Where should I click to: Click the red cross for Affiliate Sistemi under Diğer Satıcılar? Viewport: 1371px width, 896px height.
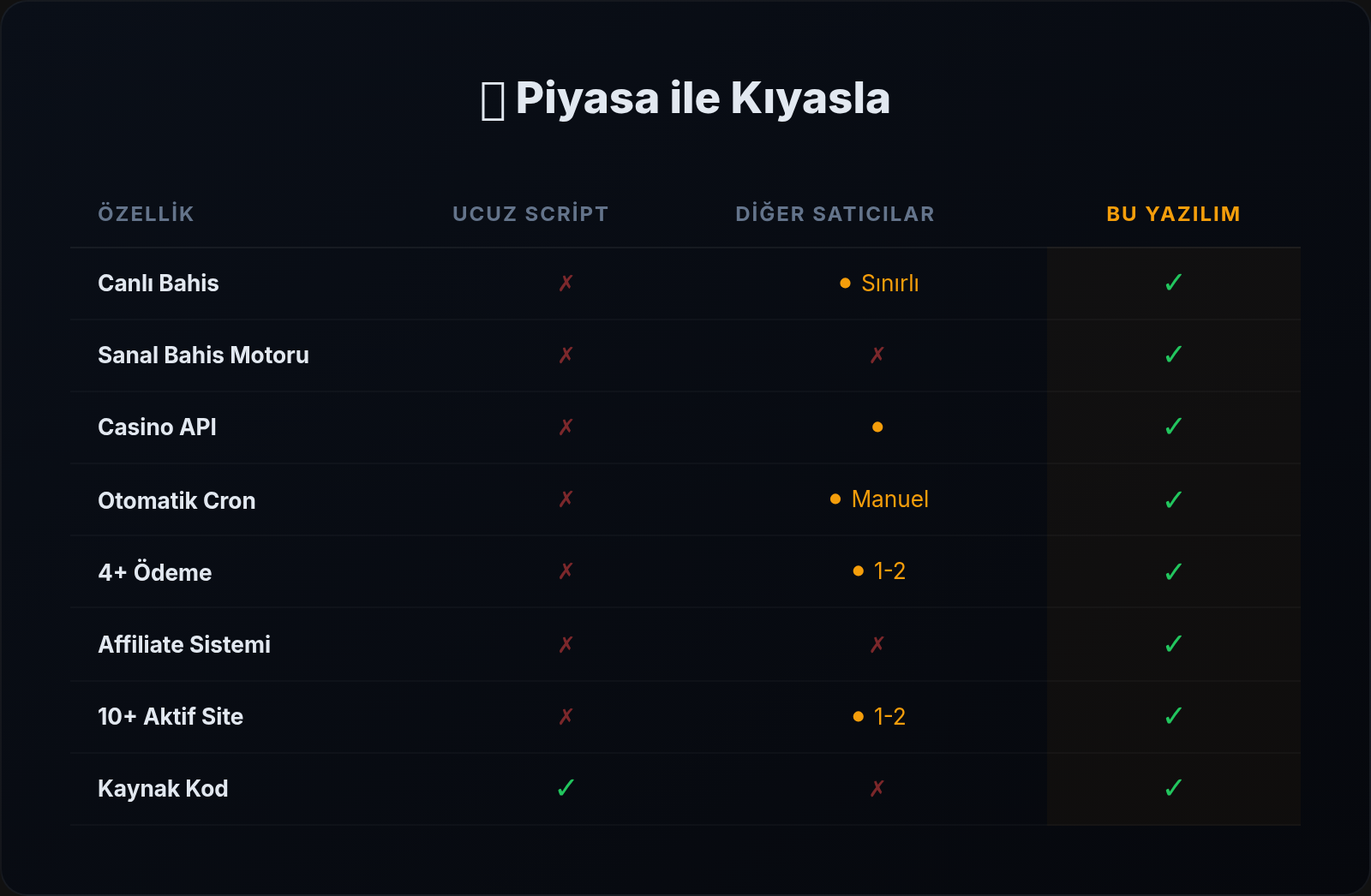pos(877,645)
